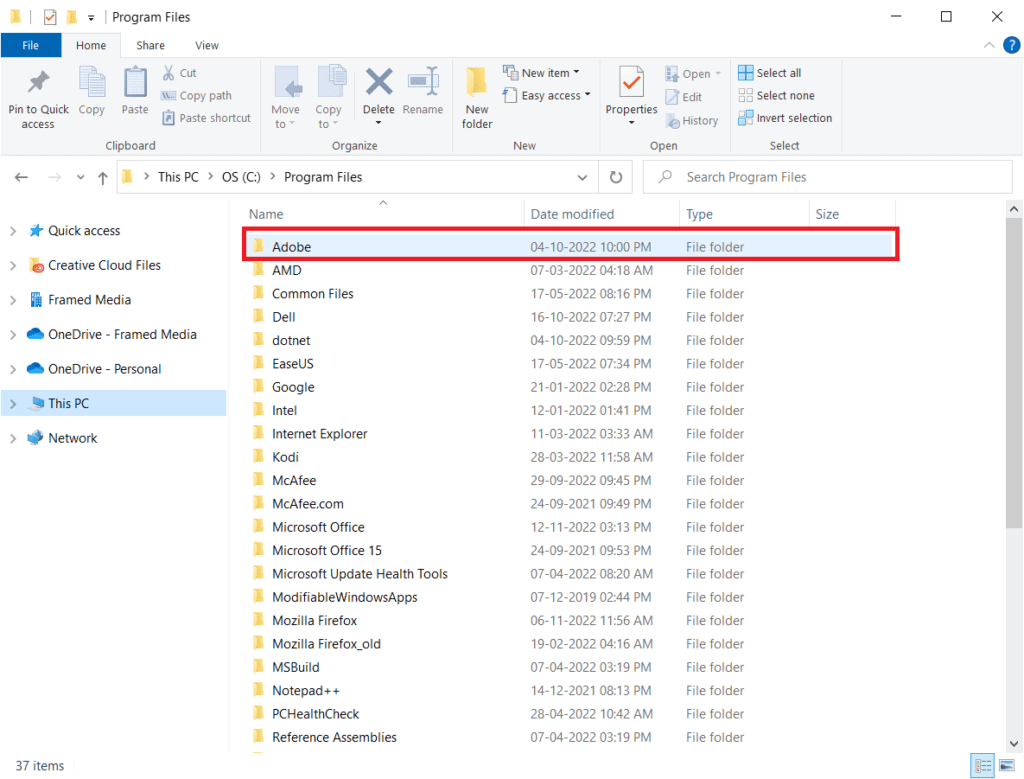Click the Search Program Files box

[835, 177]
